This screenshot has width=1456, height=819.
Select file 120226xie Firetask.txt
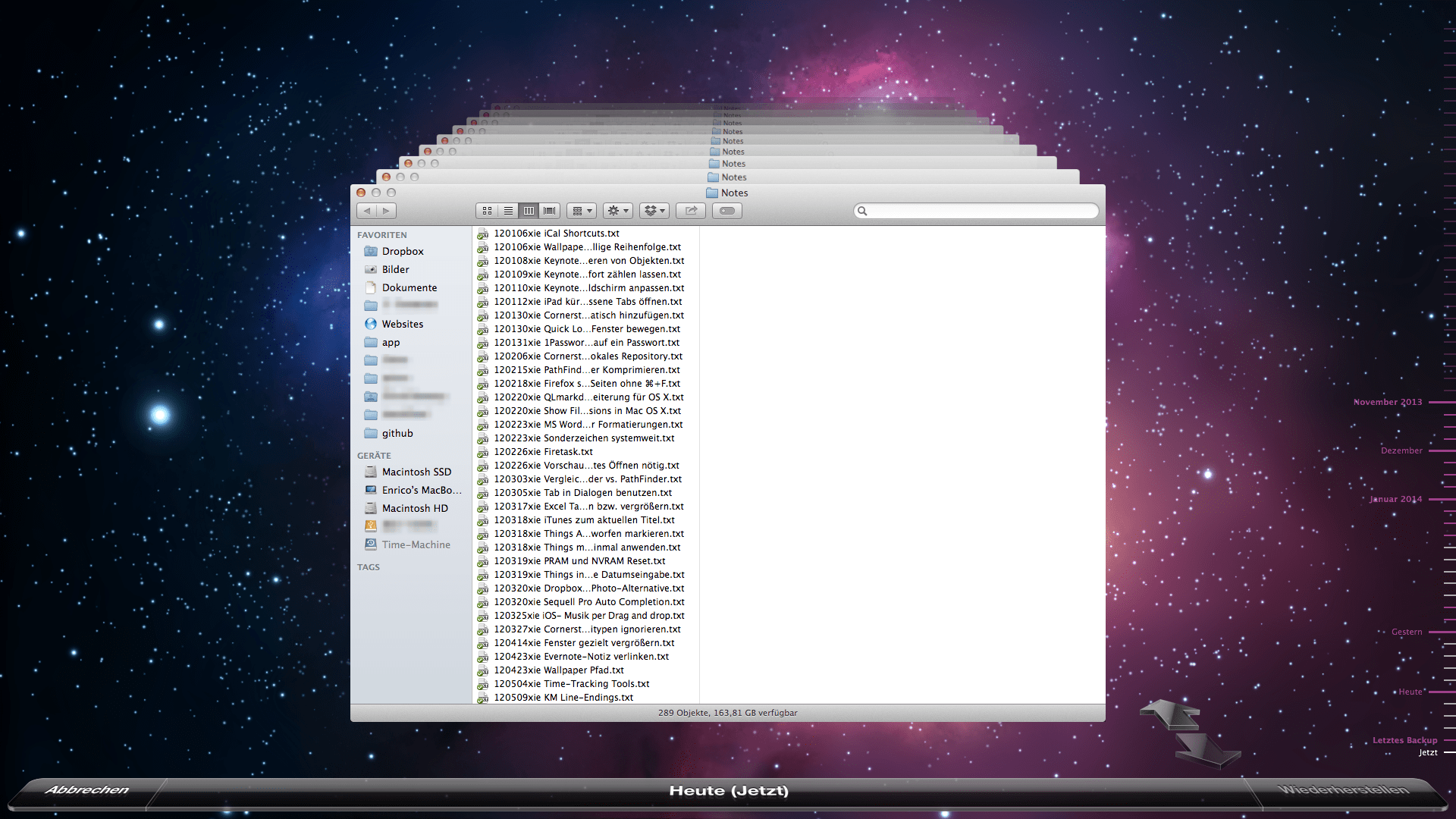point(543,452)
